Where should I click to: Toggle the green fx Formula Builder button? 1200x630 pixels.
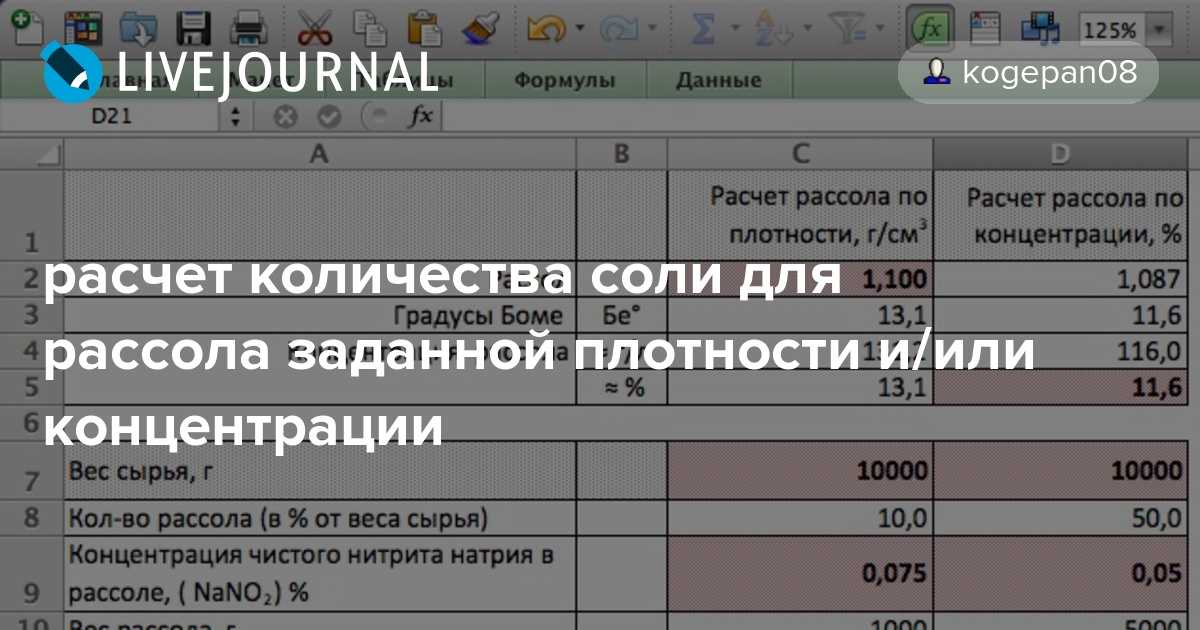tap(930, 29)
